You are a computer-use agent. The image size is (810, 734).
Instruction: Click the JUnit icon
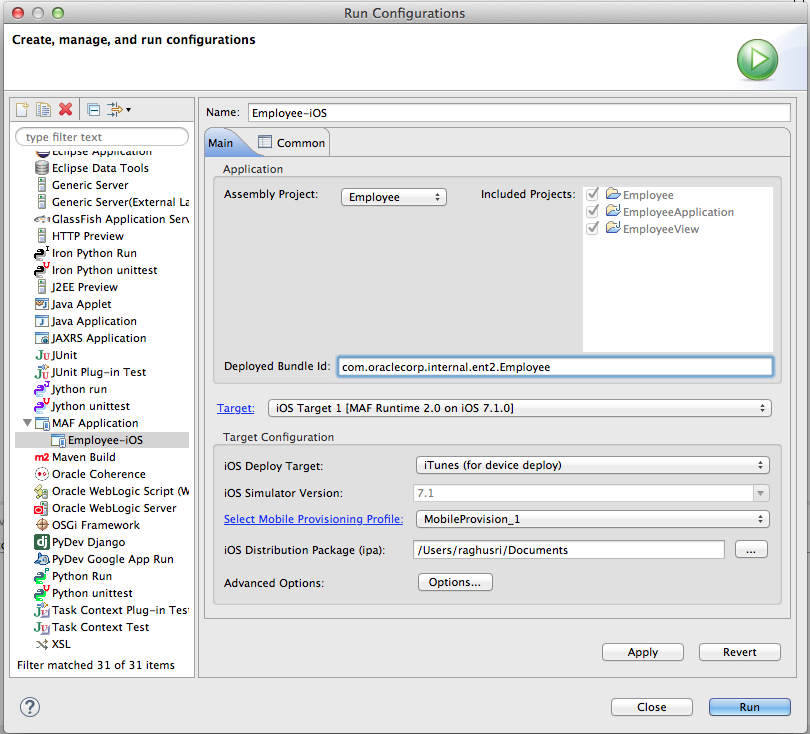pyautogui.click(x=42, y=355)
